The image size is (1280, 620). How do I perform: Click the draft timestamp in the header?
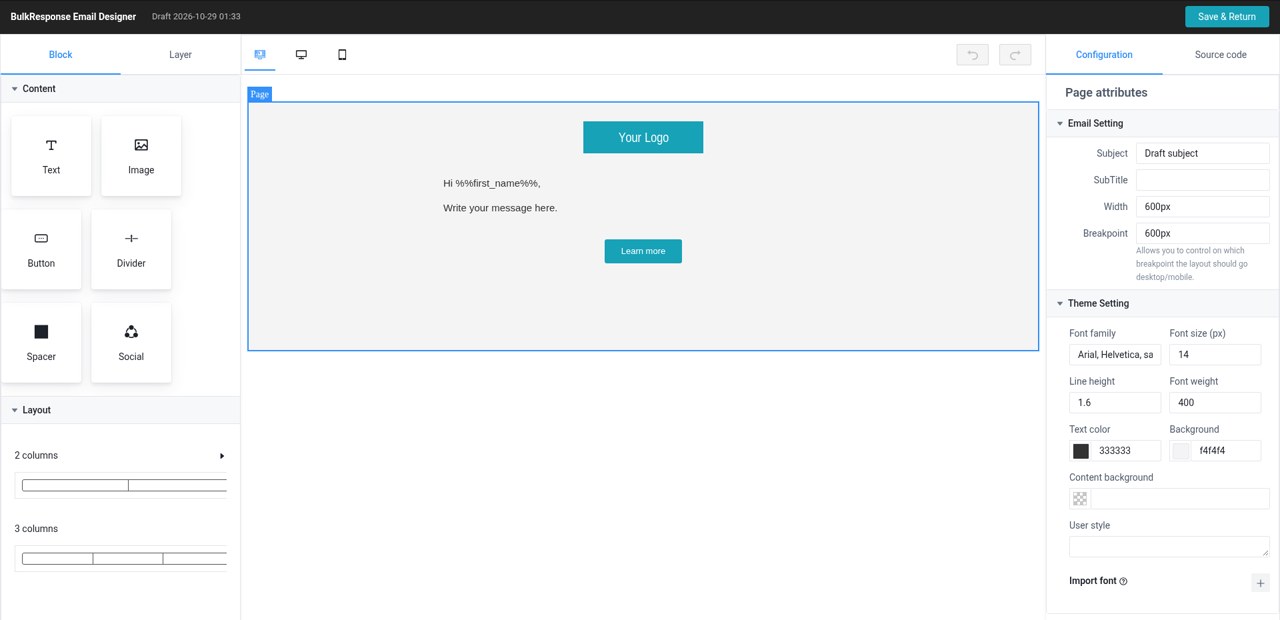196,17
